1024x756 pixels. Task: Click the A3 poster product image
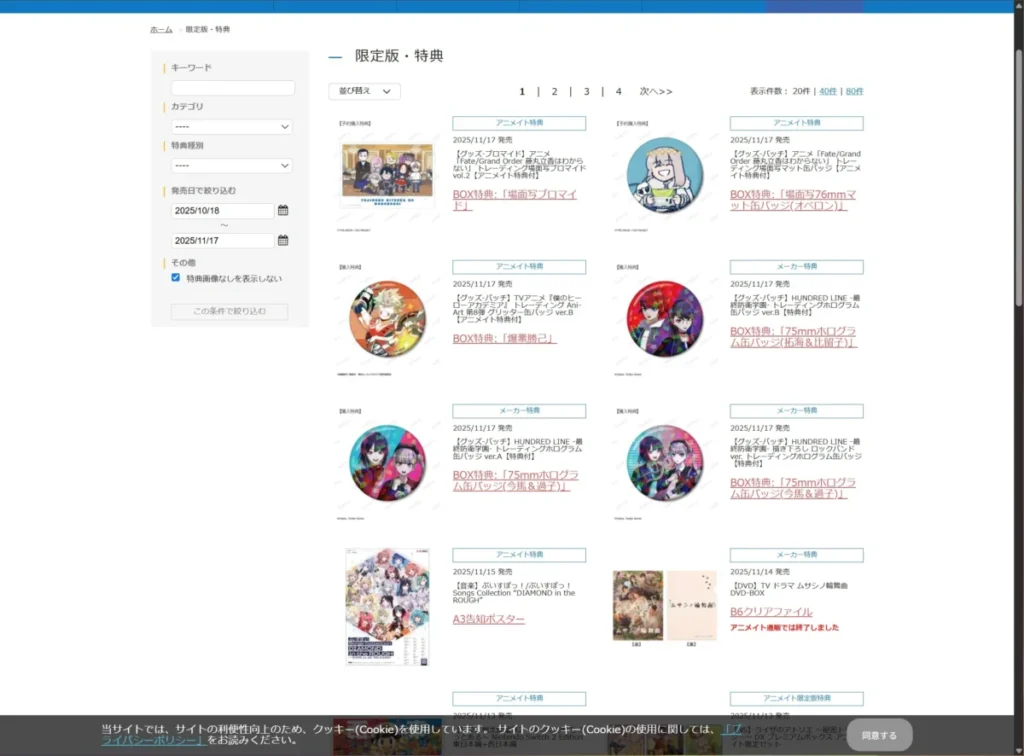pos(387,608)
